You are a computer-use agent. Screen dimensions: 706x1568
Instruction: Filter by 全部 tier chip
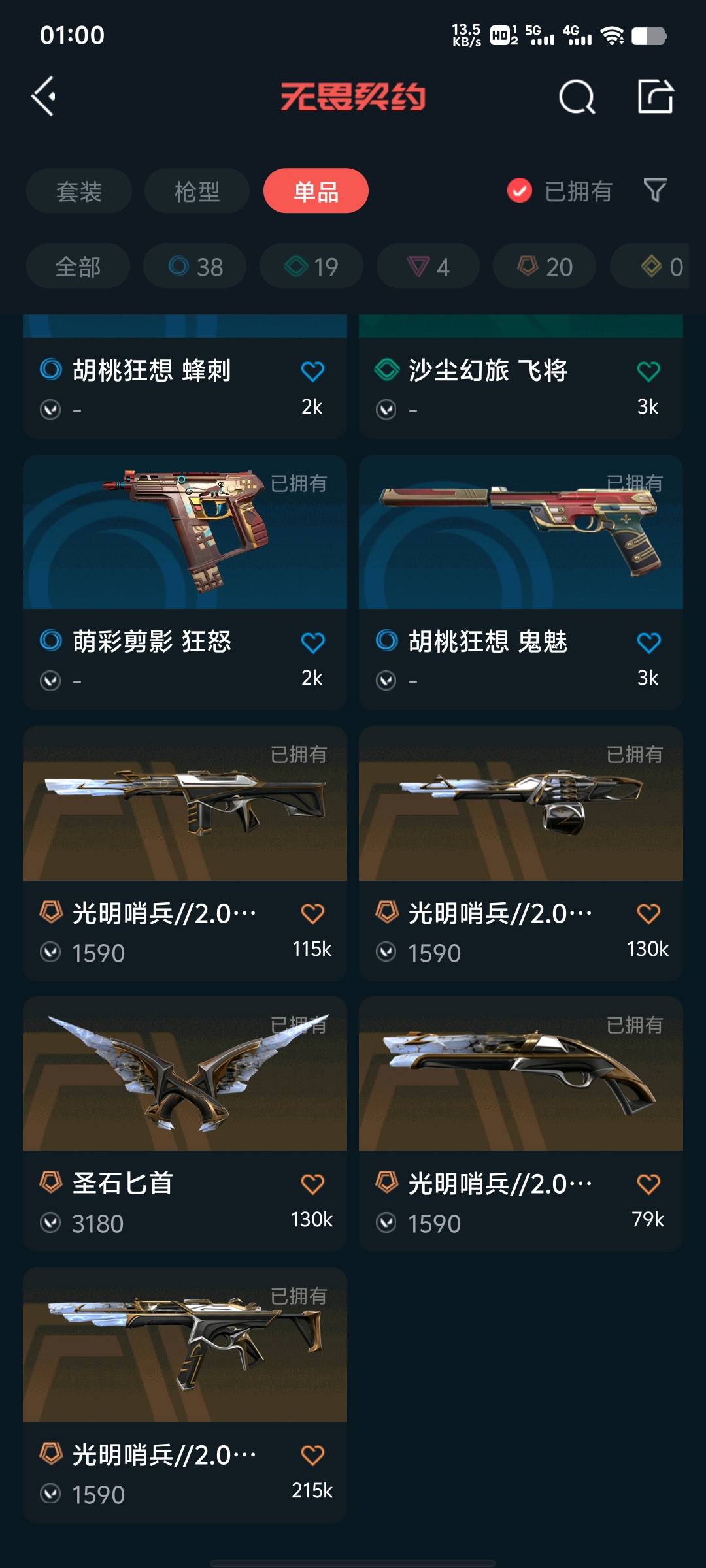tap(78, 266)
